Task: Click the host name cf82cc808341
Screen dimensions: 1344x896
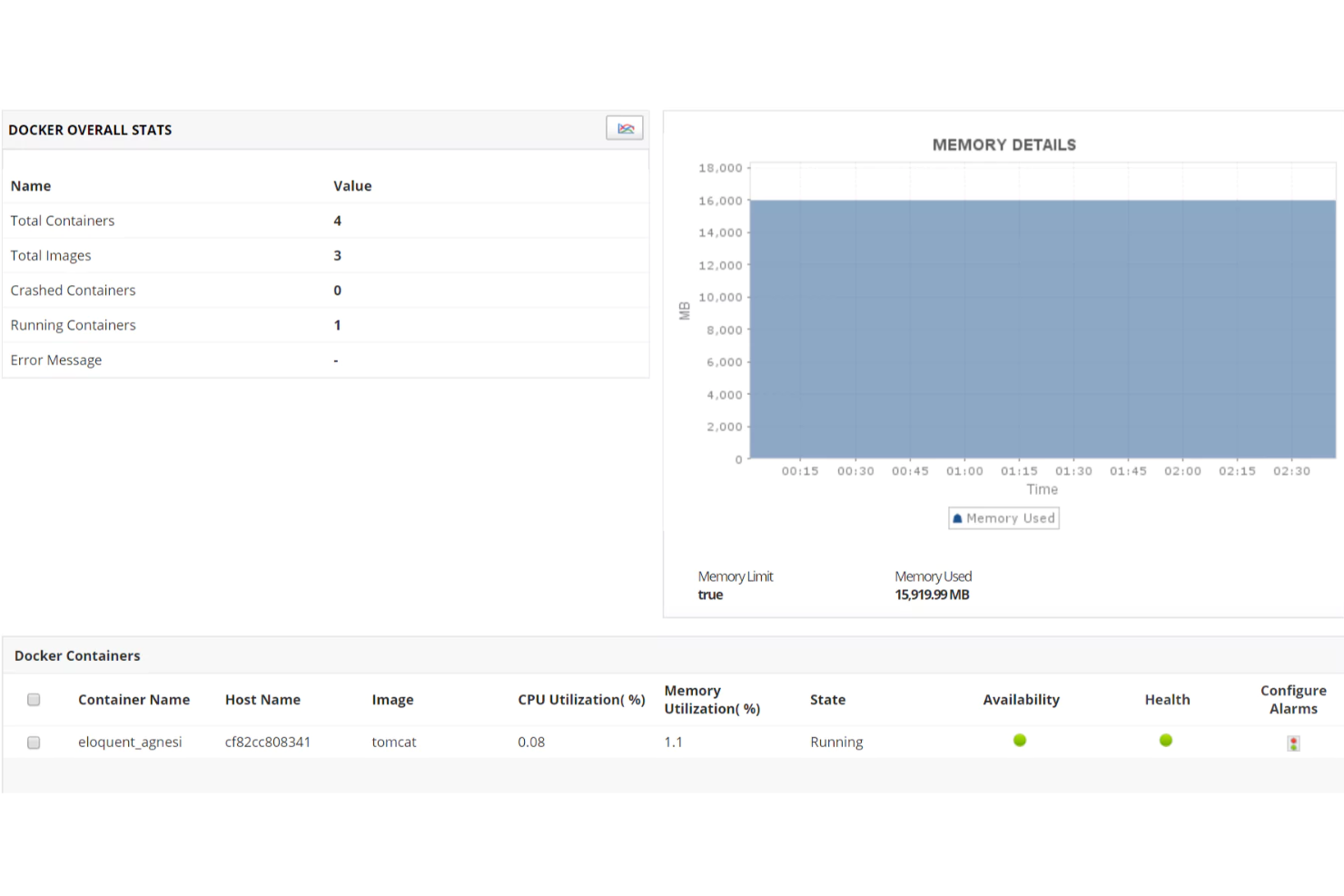Action: coord(267,742)
